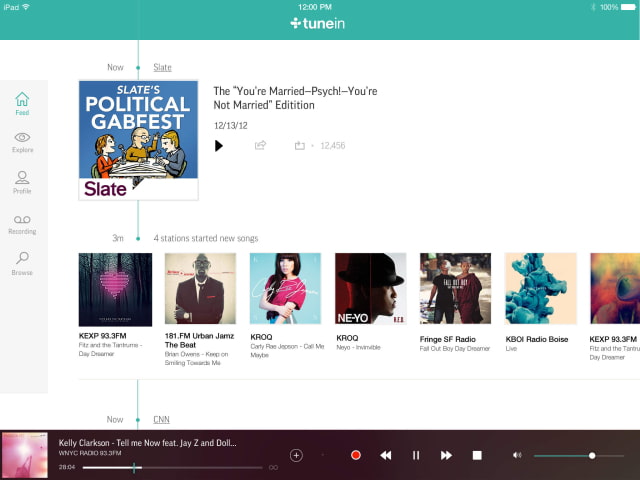Screen dimensions: 640x480
Task: Select 181.FM Urban Jamz The Beat
Action: point(200,289)
